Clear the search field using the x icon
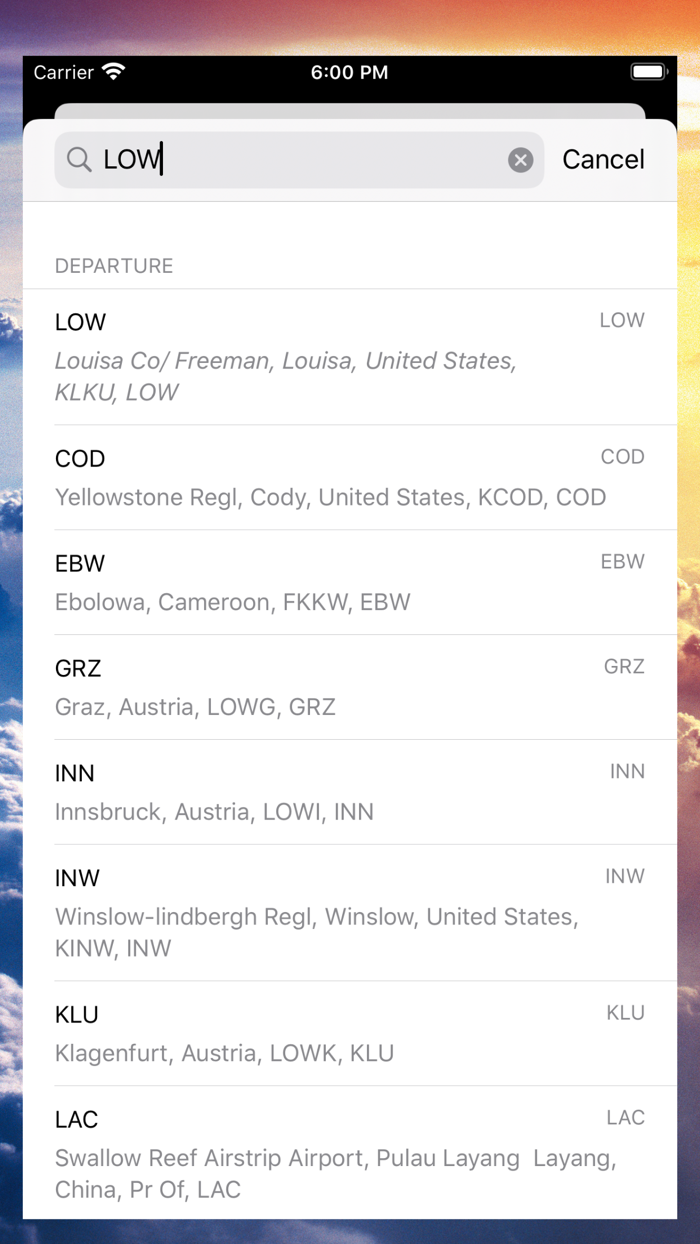 [x=520, y=160]
